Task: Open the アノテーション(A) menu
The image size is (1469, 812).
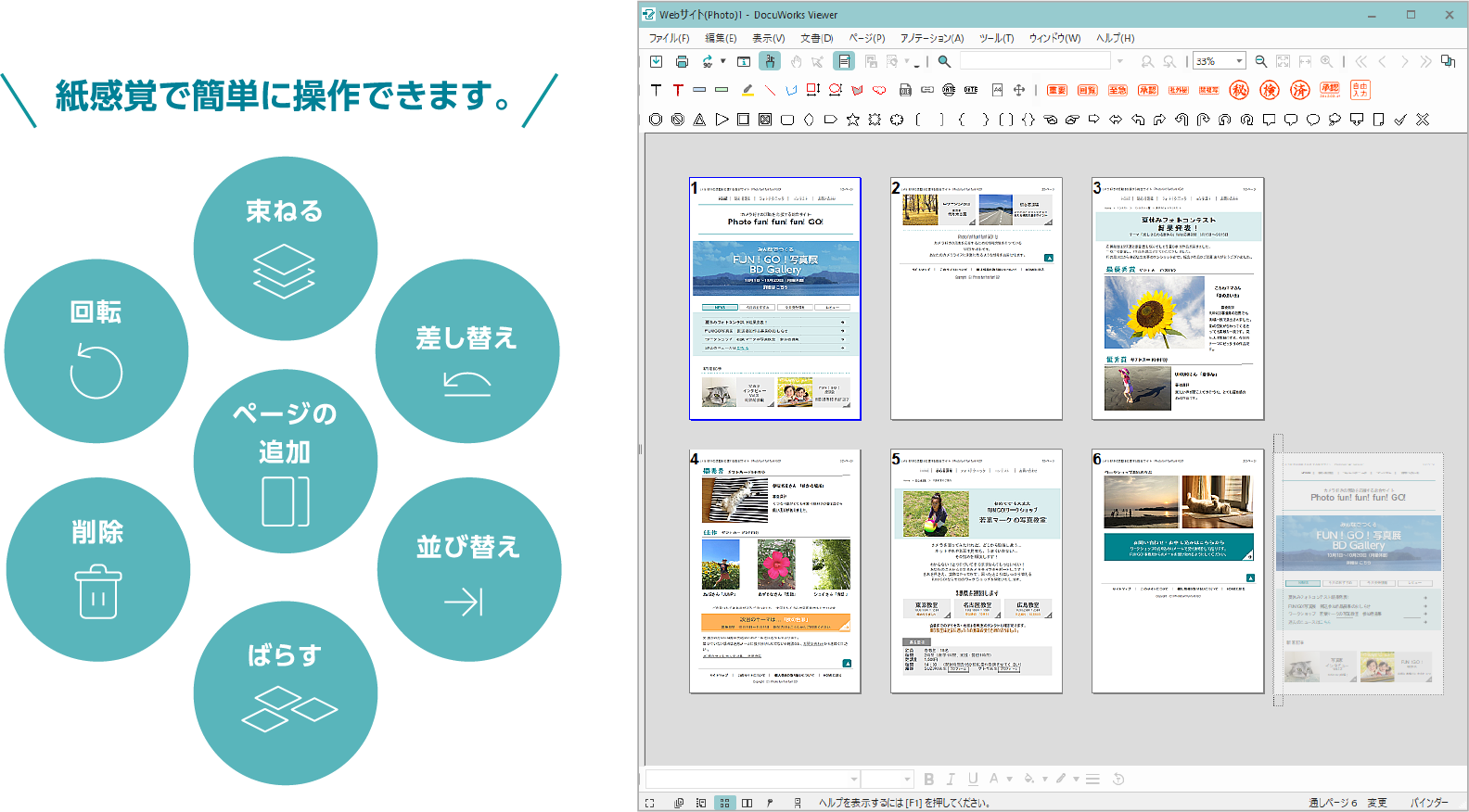Action: click(x=931, y=38)
